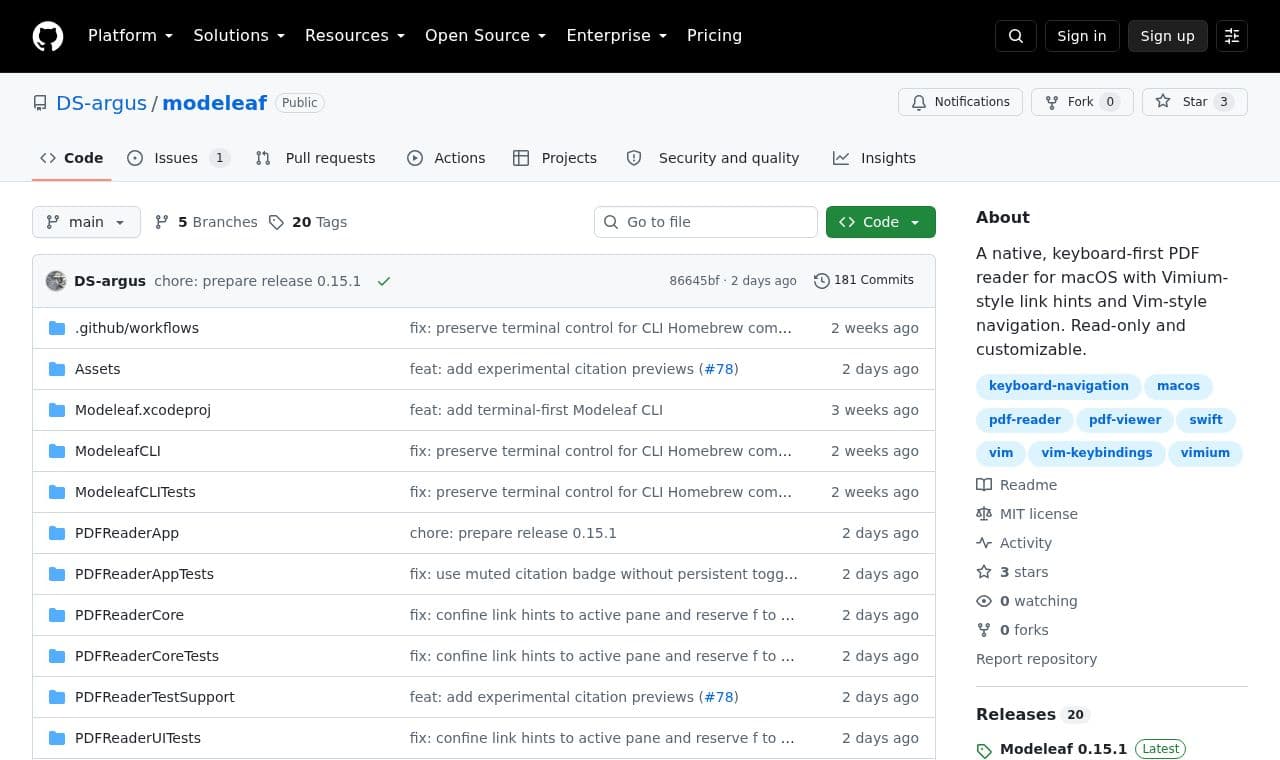This screenshot has width=1280, height=760.
Task: Open the Modeleaf 0.15.1 release
Action: click(1063, 749)
